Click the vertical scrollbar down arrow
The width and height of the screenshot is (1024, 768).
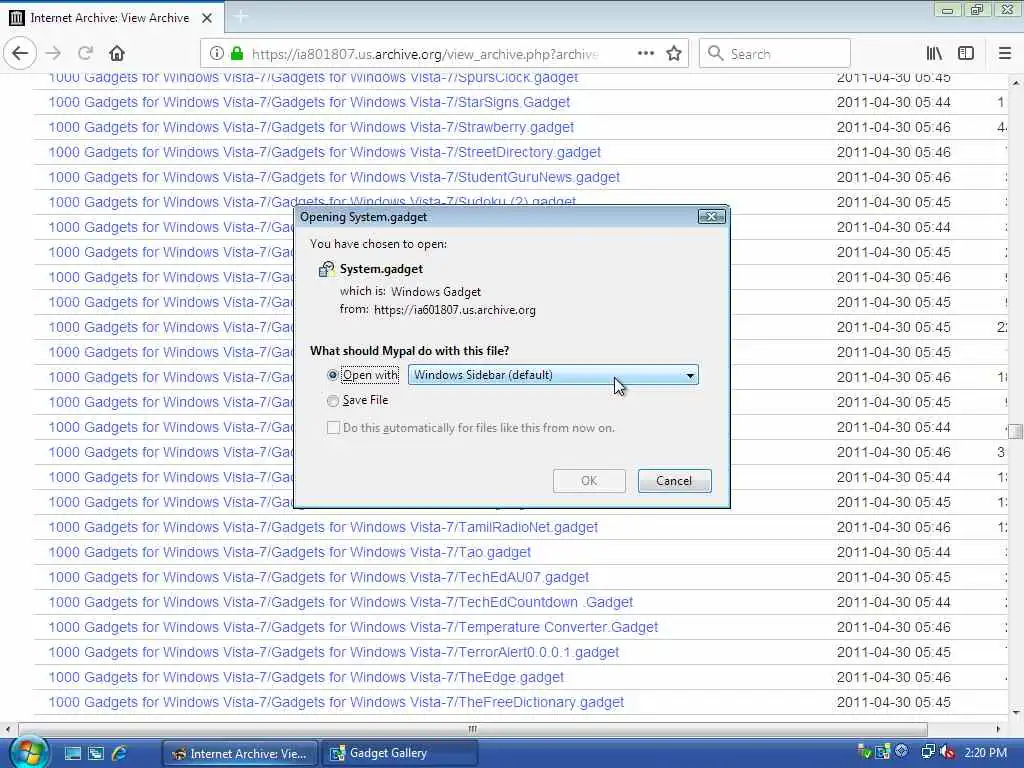pos(1016,712)
